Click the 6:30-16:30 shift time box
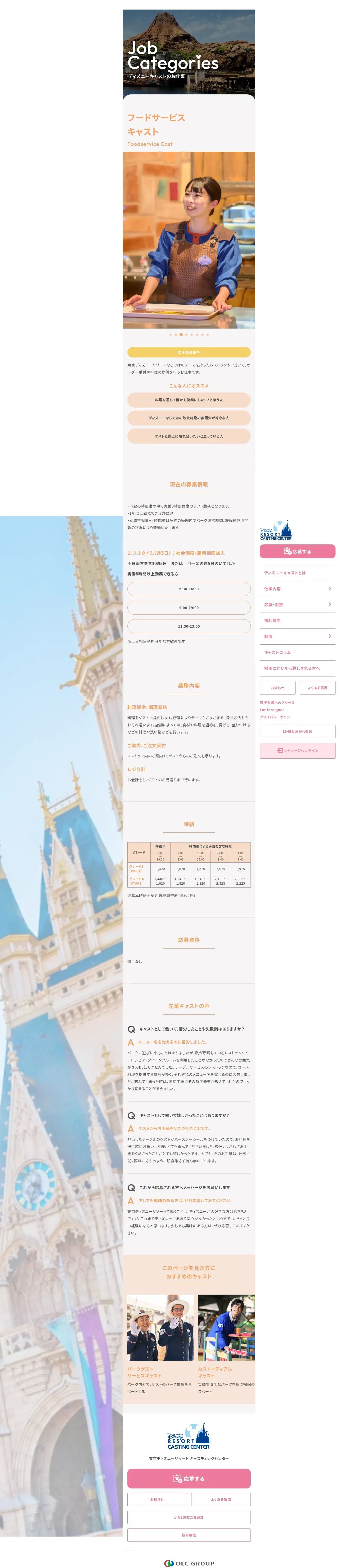This screenshot has height=1568, width=340. (189, 589)
